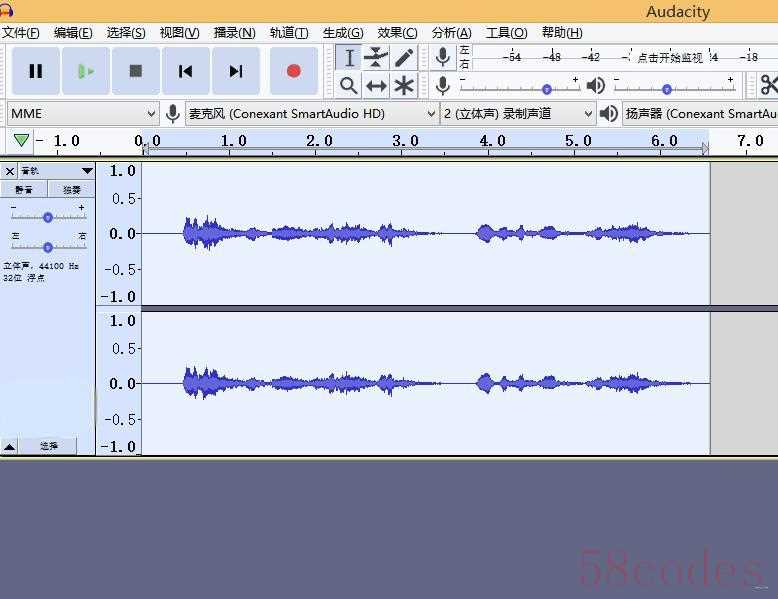This screenshot has width=778, height=599.
Task: Open the 麦克风 recording device dropdown
Action: [x=312, y=114]
